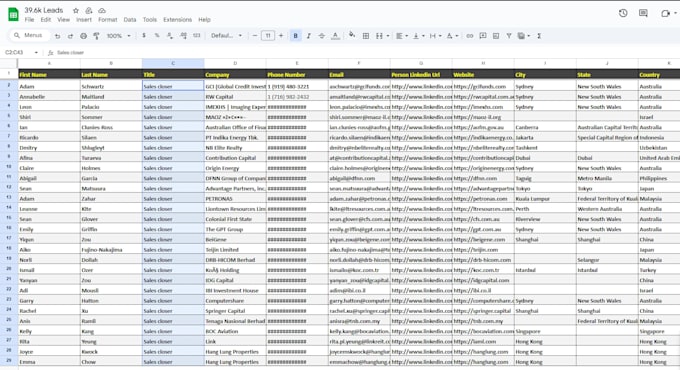Open the Extensions menu
680x370 pixels.
[177, 20]
